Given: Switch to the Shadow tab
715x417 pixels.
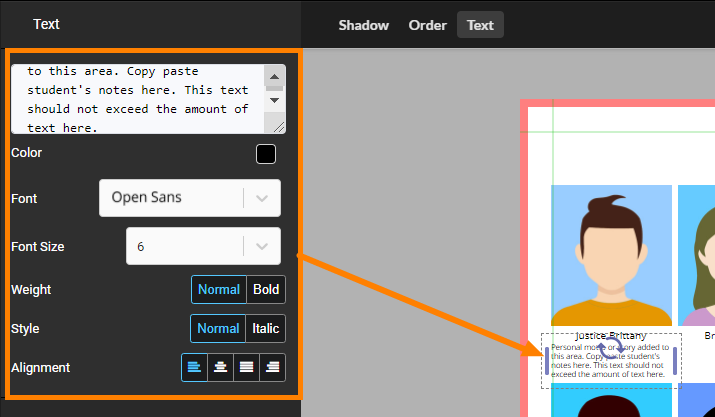Looking at the screenshot, I should [363, 25].
